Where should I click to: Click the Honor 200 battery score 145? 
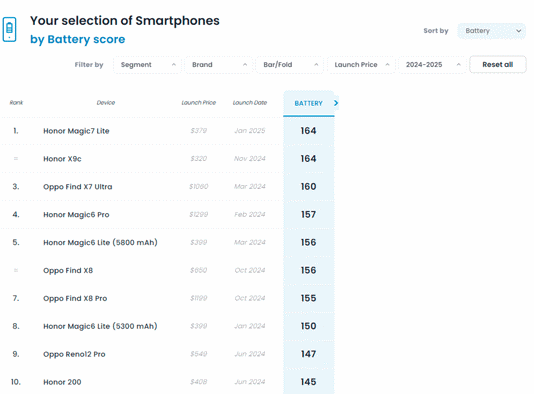tap(309, 382)
